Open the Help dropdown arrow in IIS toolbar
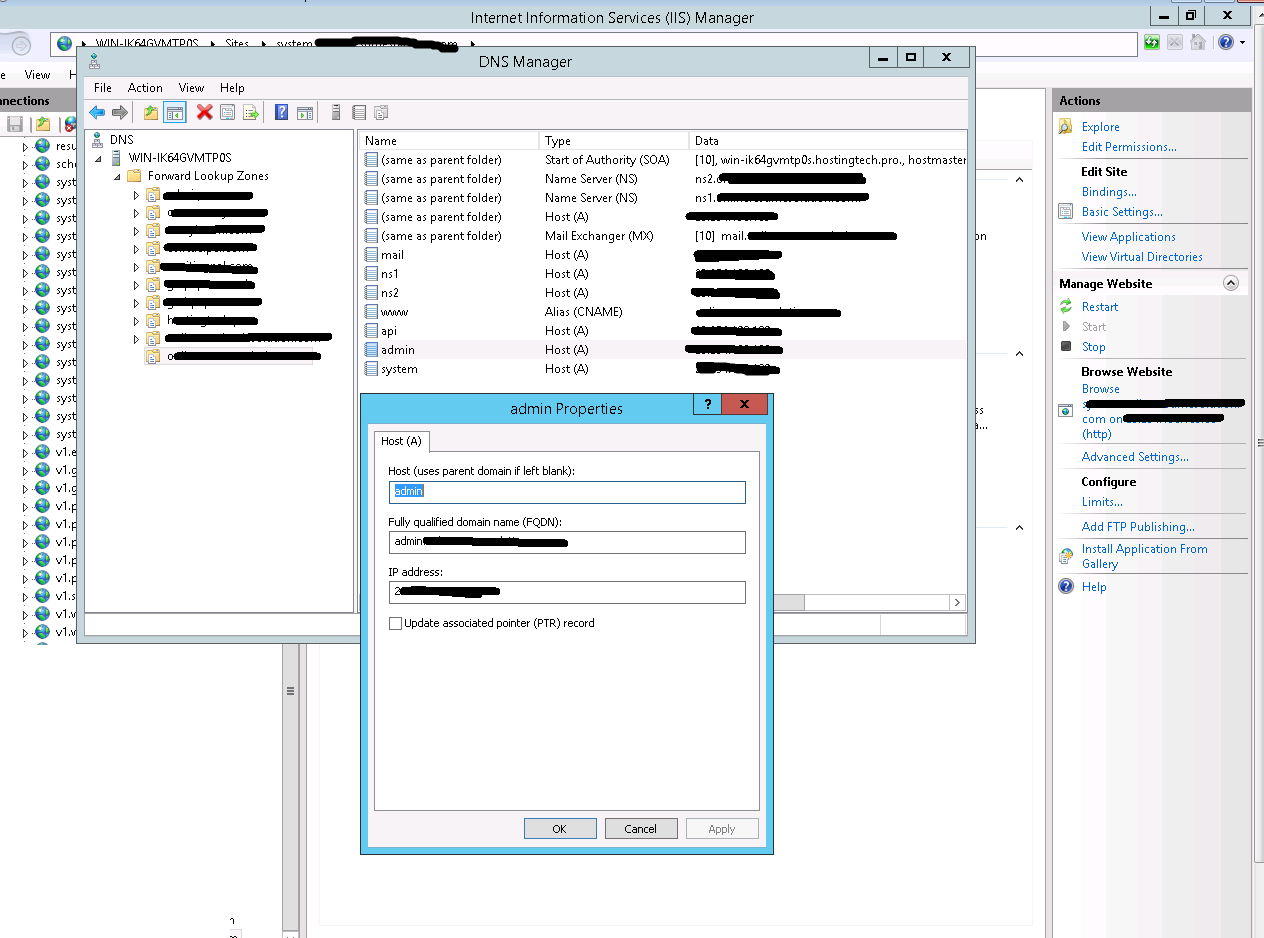Viewport: 1264px width, 938px height. point(1243,42)
